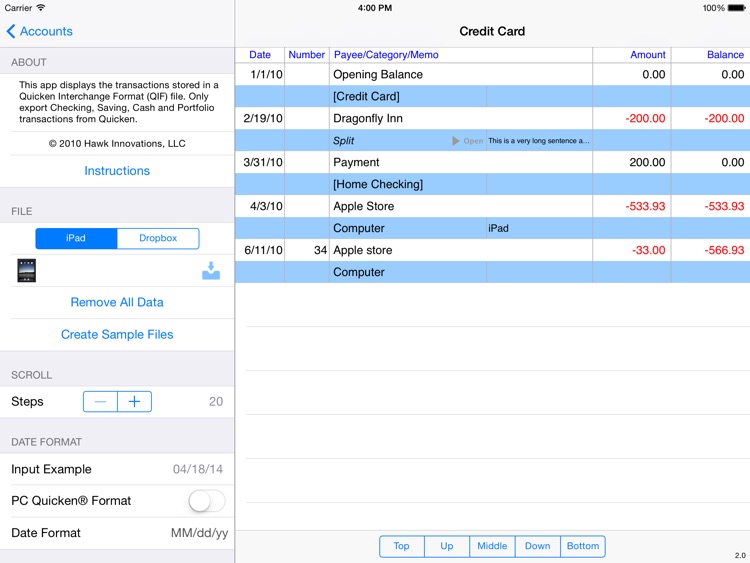Increase scroll steps with plus button
The width and height of the screenshot is (750, 563).
click(x=134, y=401)
